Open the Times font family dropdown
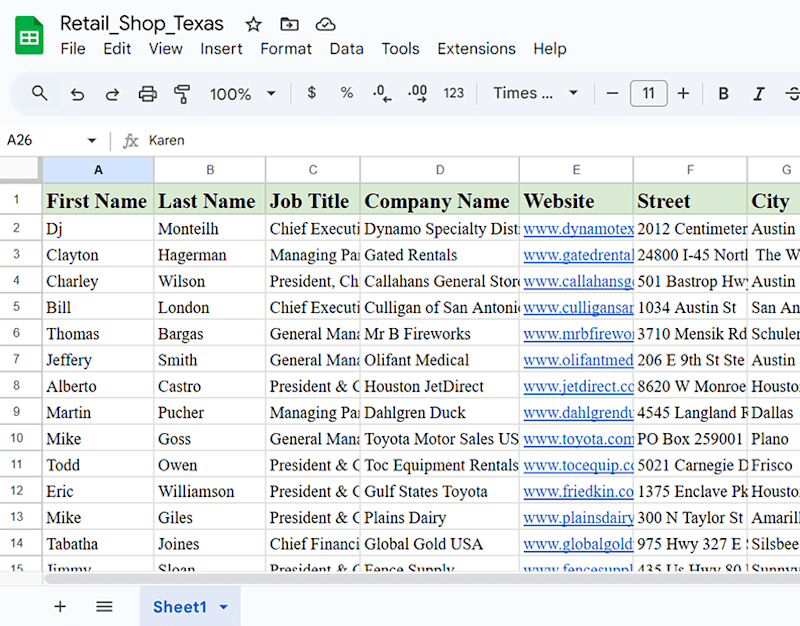 [x=535, y=93]
